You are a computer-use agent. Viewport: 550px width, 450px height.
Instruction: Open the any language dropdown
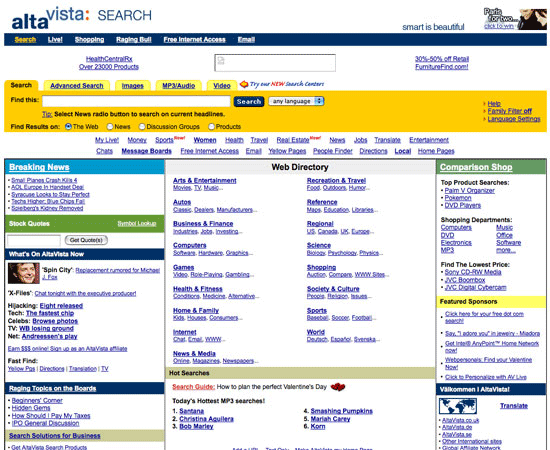(x=296, y=101)
